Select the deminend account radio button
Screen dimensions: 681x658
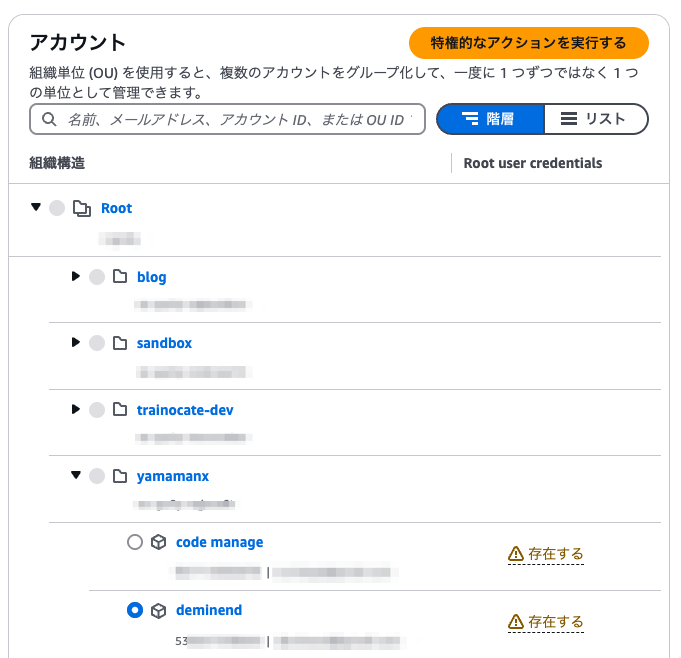coord(135,610)
